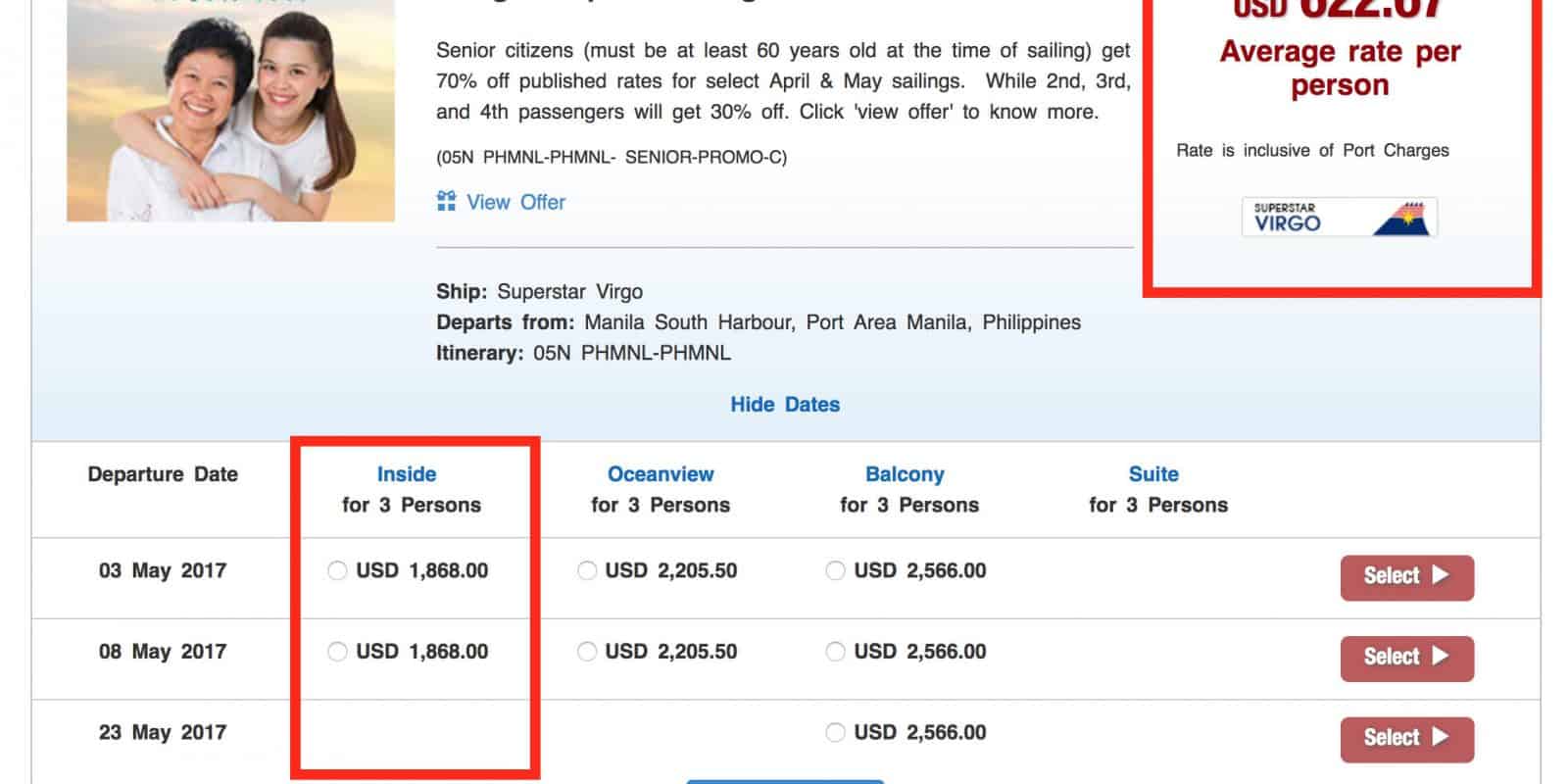Open the Inside cabin type link
Screen dimensions: 1568x784
tap(407, 474)
